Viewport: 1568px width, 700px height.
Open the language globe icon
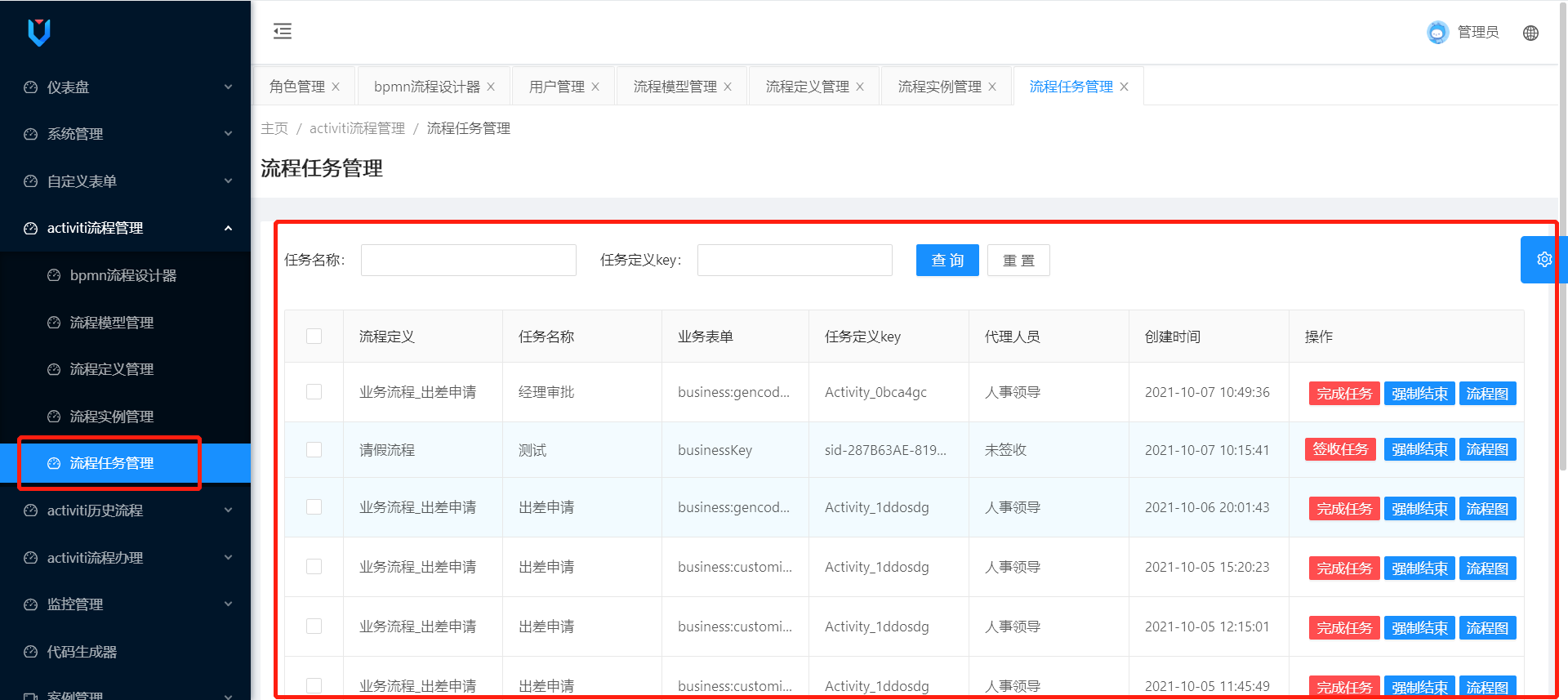1531,33
